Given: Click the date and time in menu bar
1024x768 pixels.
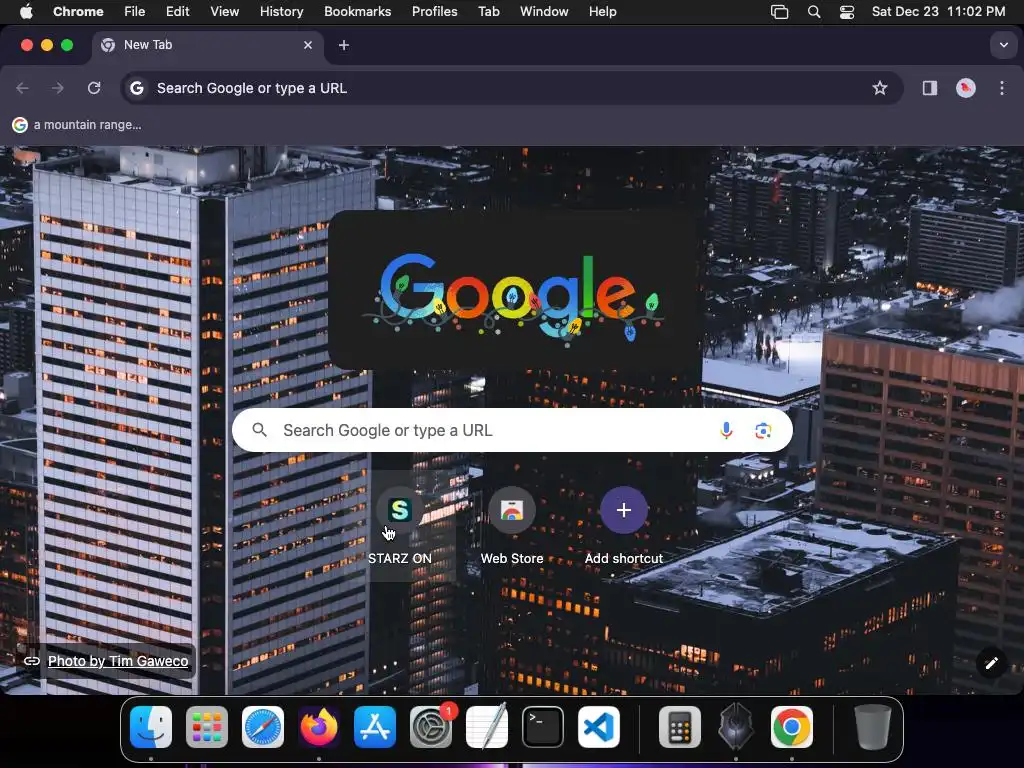Looking at the screenshot, I should point(938,12).
